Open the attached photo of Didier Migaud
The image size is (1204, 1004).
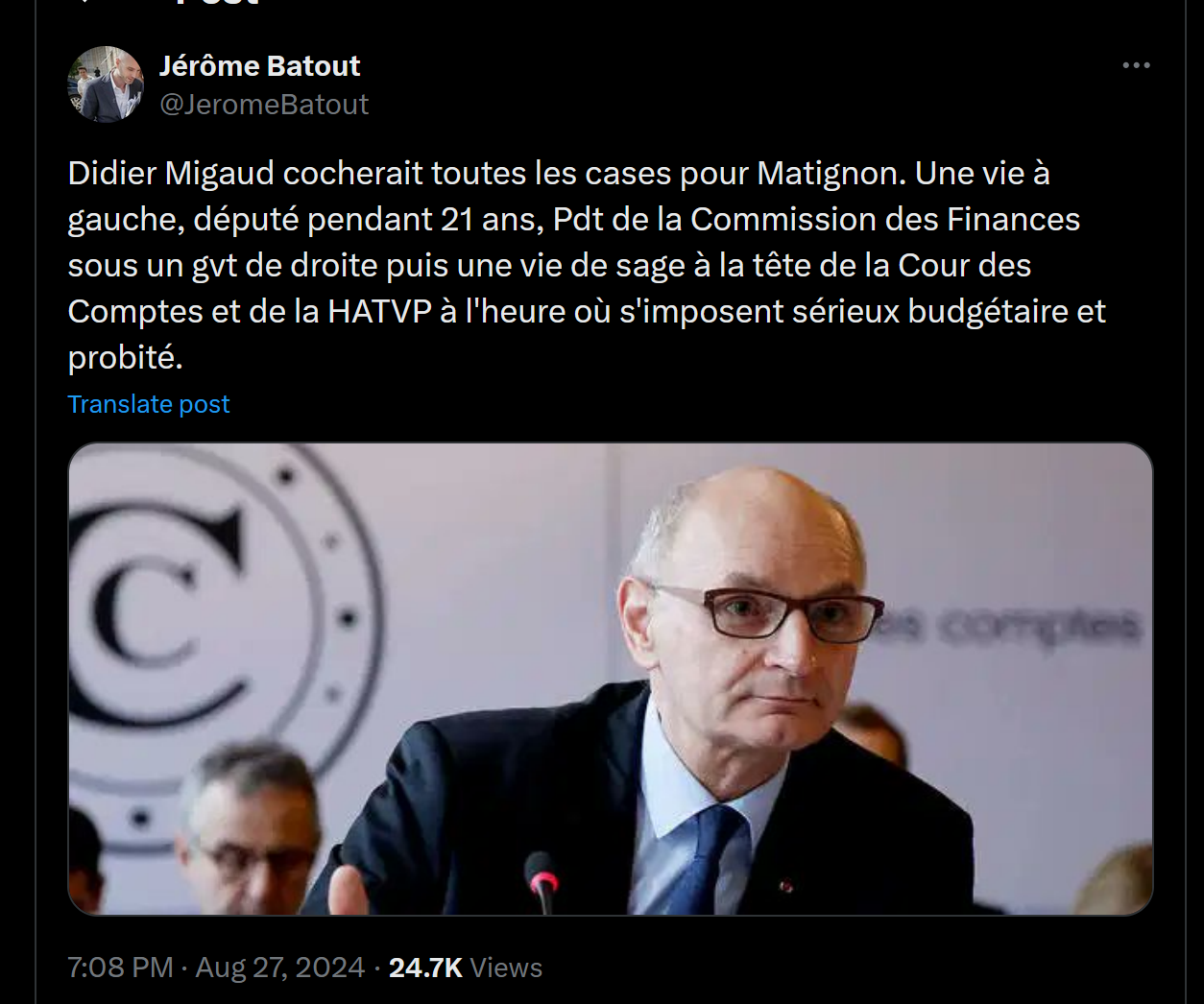point(610,679)
